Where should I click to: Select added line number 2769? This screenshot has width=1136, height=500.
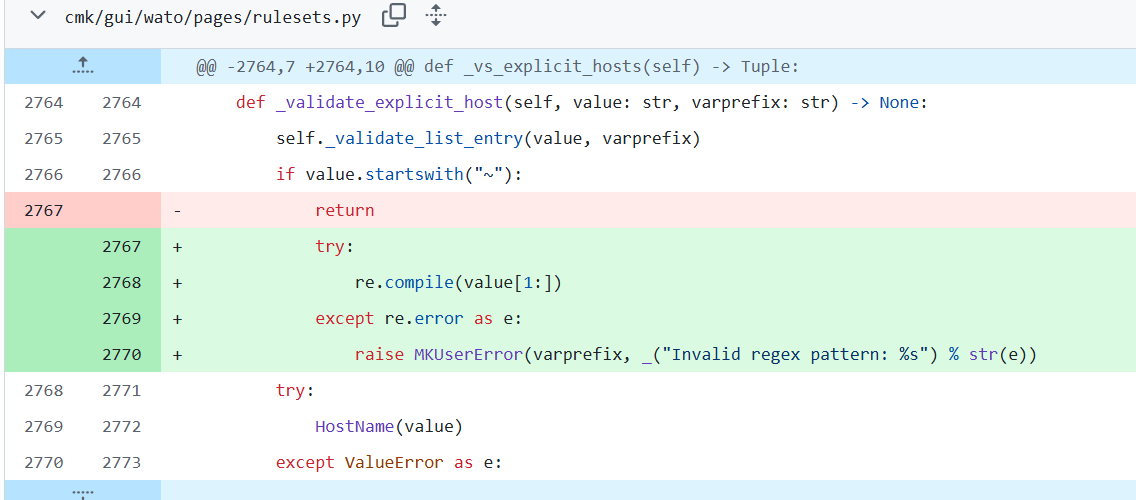(121, 318)
